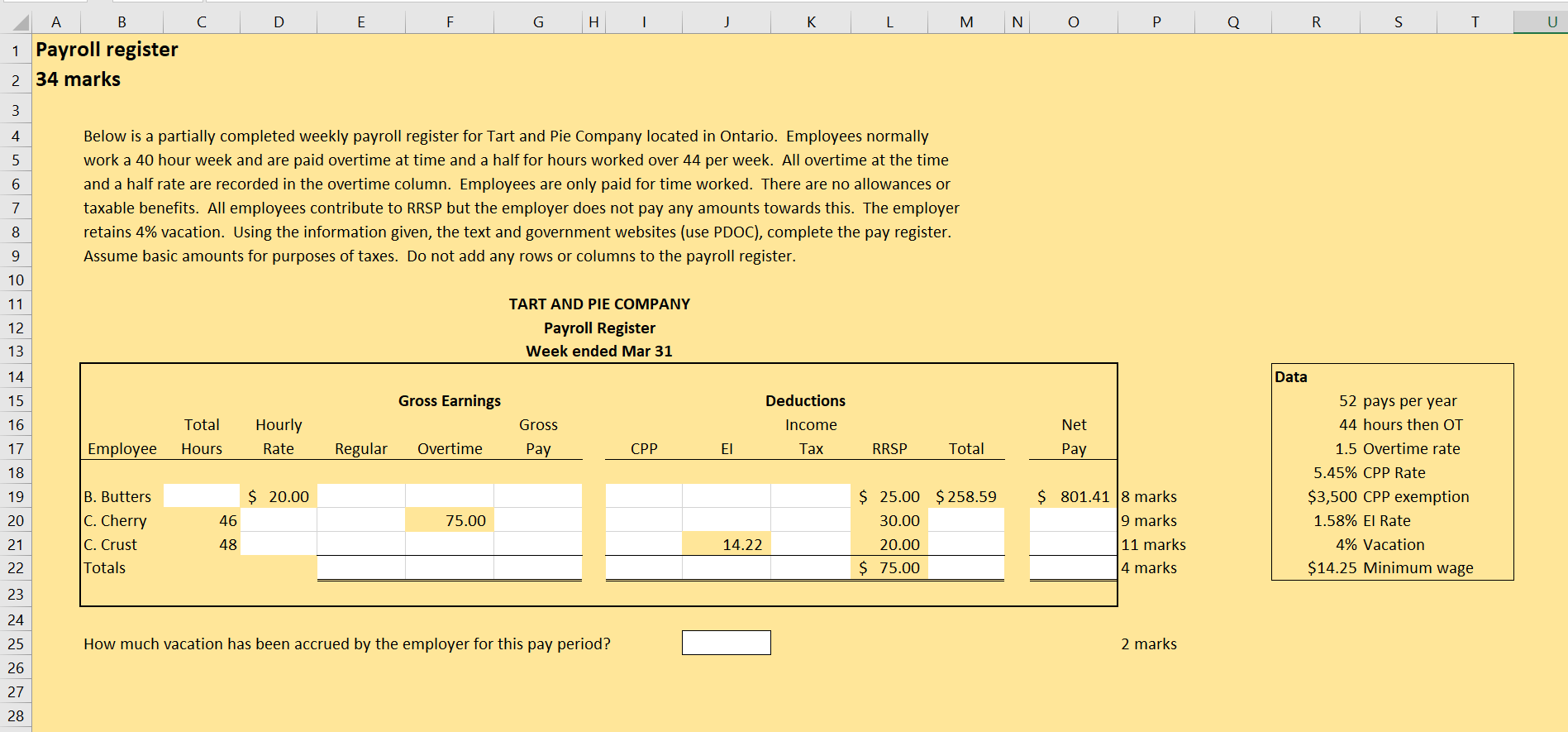
Task: Select B. Butters Income Tax cell
Action: point(811,496)
